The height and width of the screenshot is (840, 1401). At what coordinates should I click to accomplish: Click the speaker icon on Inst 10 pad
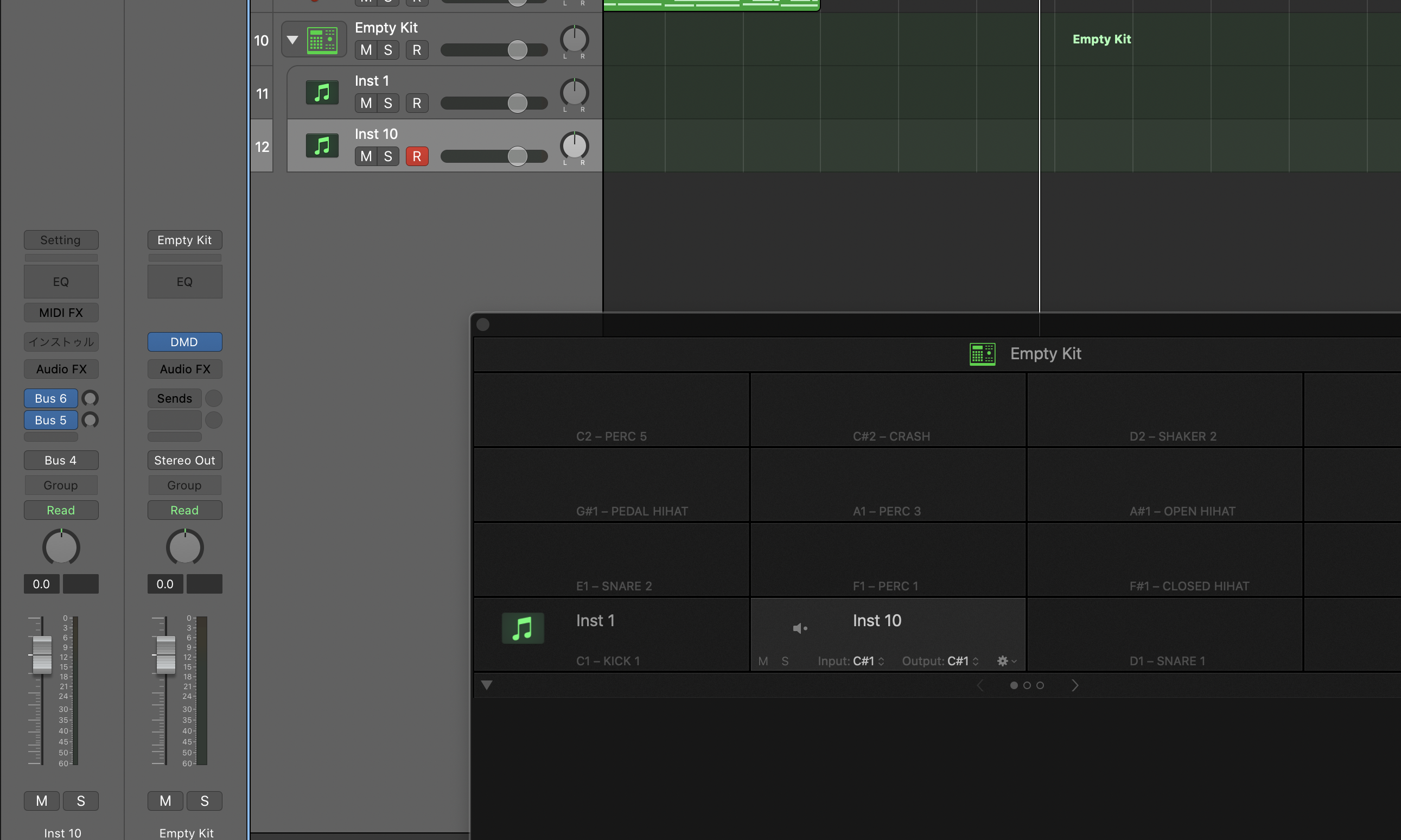[799, 628]
